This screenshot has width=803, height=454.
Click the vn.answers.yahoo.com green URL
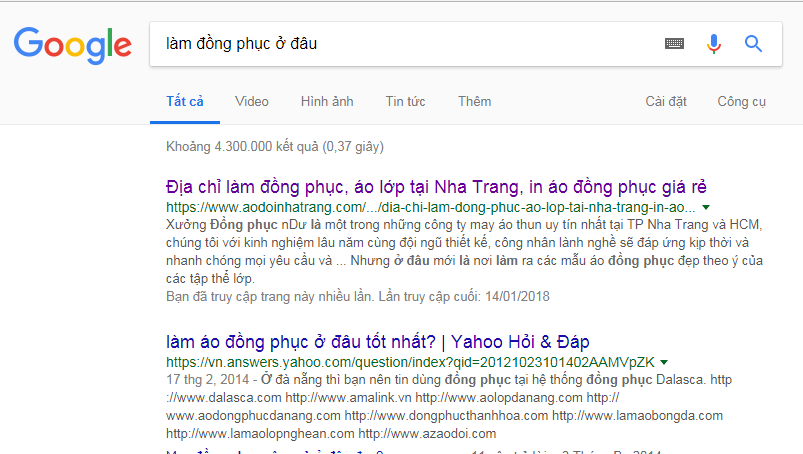pos(410,362)
